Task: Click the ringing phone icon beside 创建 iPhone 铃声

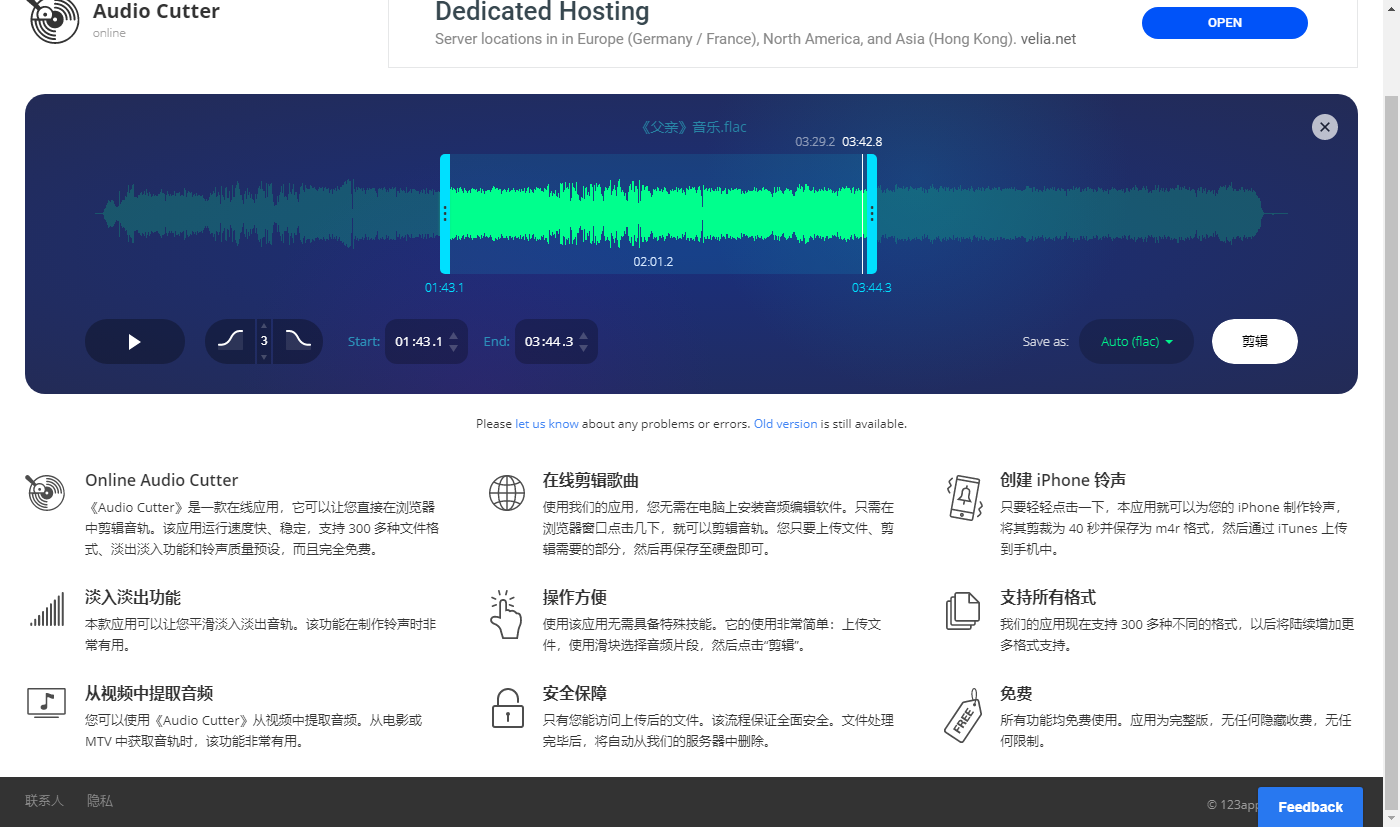Action: pos(964,497)
